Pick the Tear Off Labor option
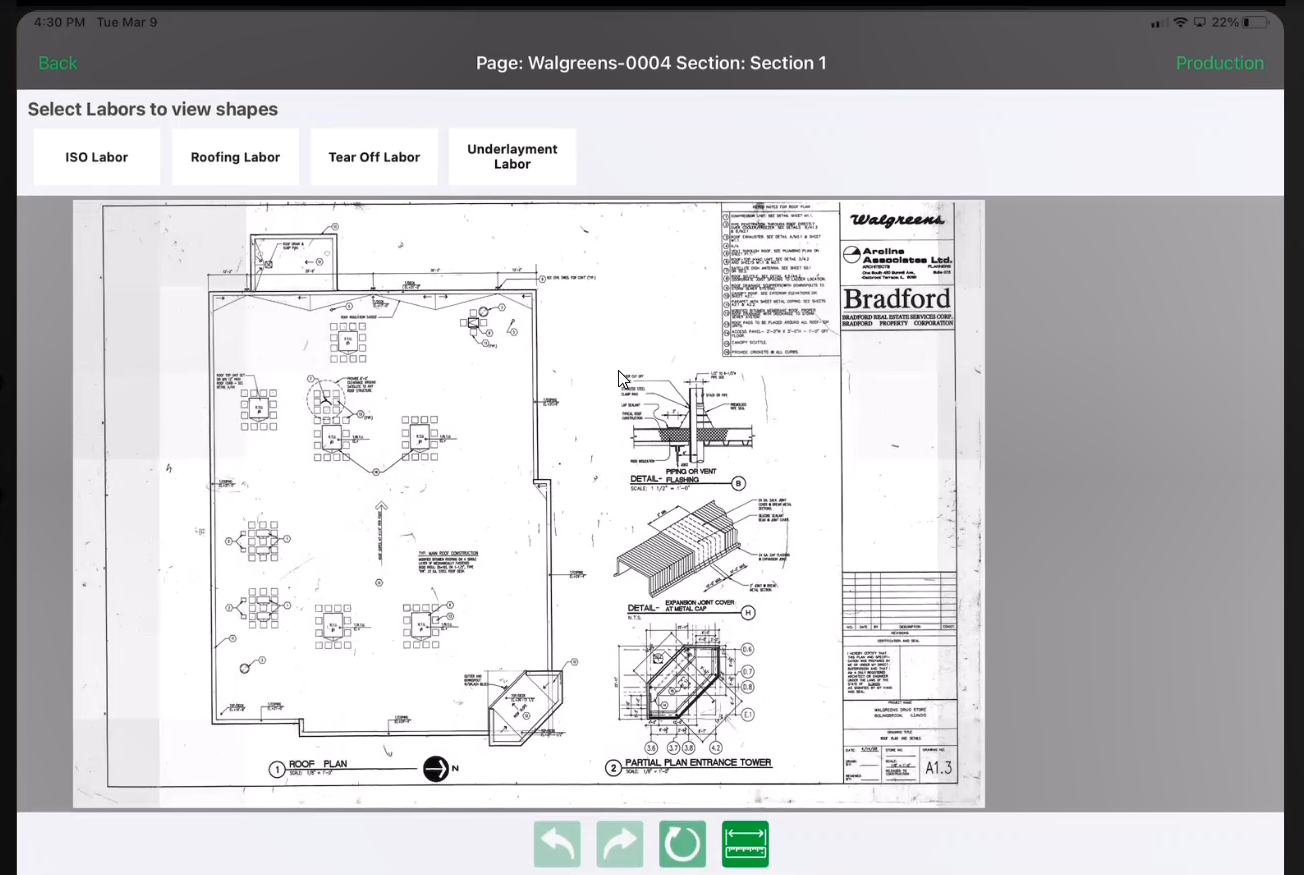This screenshot has height=875, width=1304. tap(374, 157)
